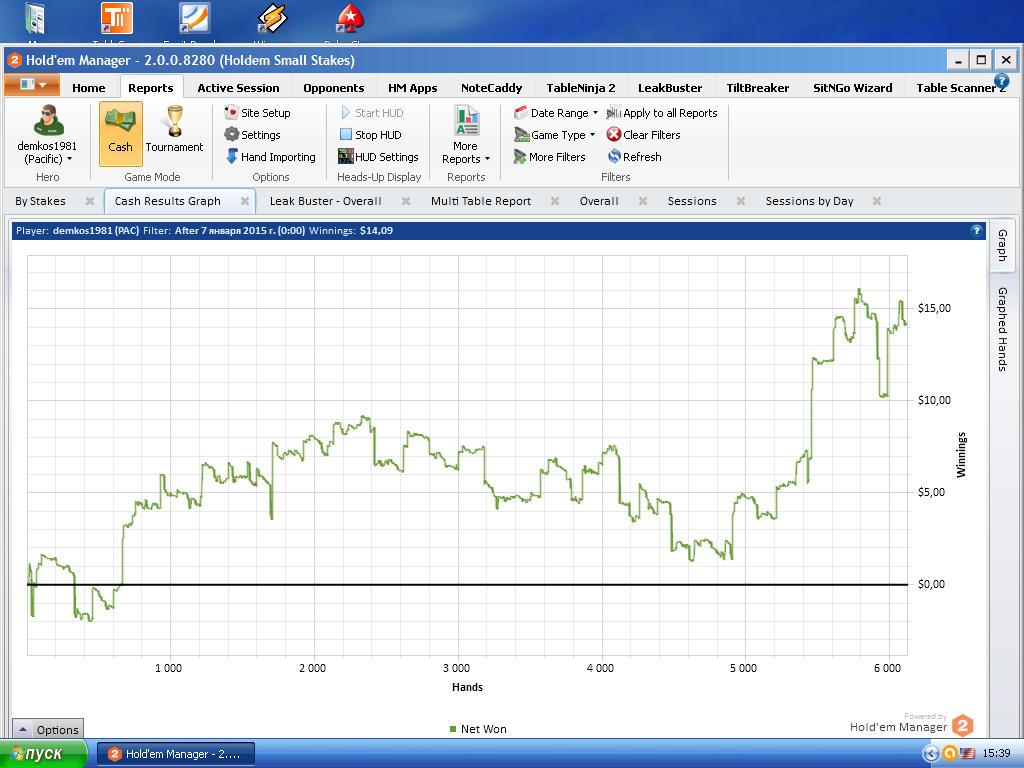Open the Winamp desktop shortcut icon

coord(272,20)
